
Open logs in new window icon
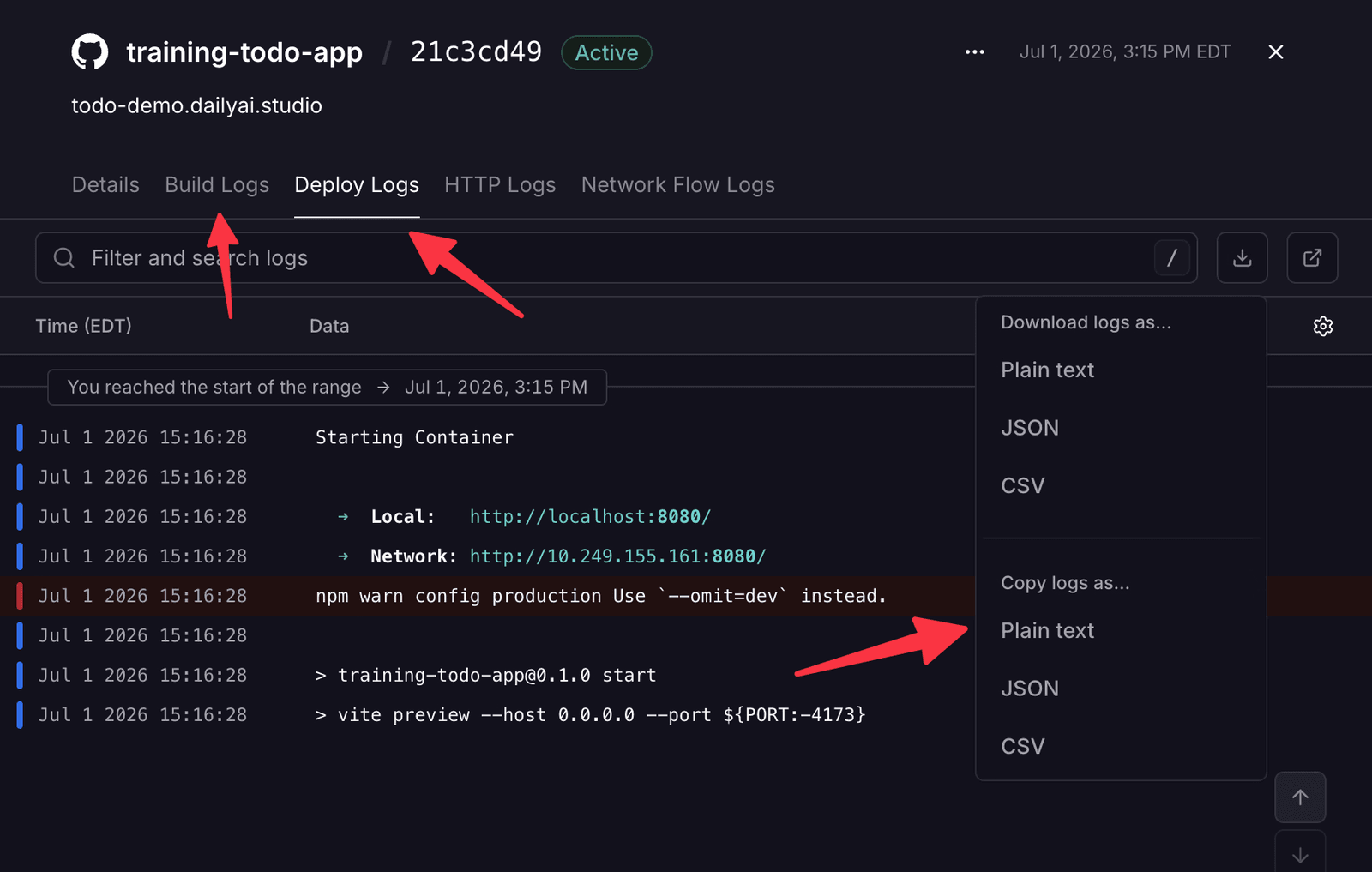(x=1312, y=257)
